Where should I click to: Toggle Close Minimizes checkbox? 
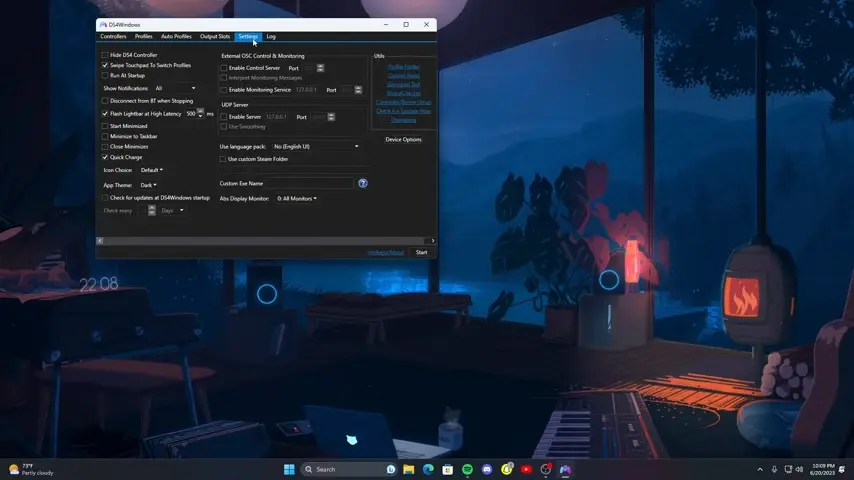(x=105, y=147)
